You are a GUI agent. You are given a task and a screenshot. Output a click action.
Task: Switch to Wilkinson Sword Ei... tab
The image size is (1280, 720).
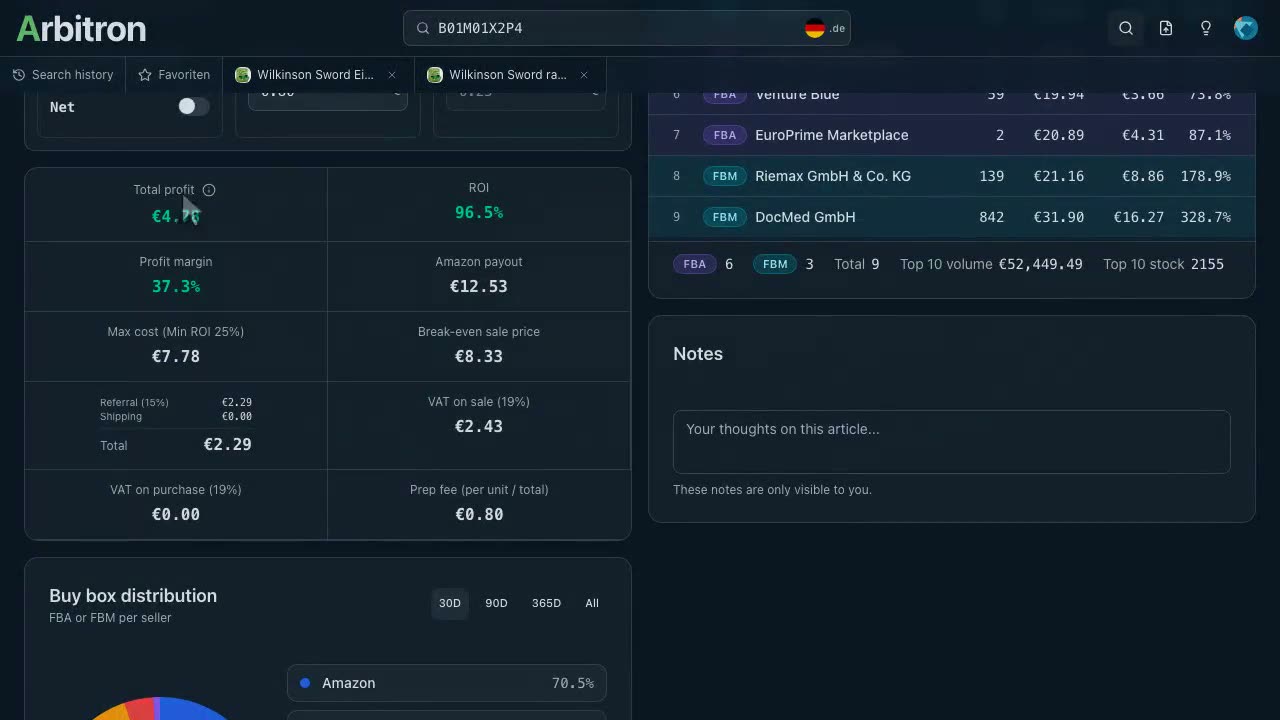coord(315,75)
